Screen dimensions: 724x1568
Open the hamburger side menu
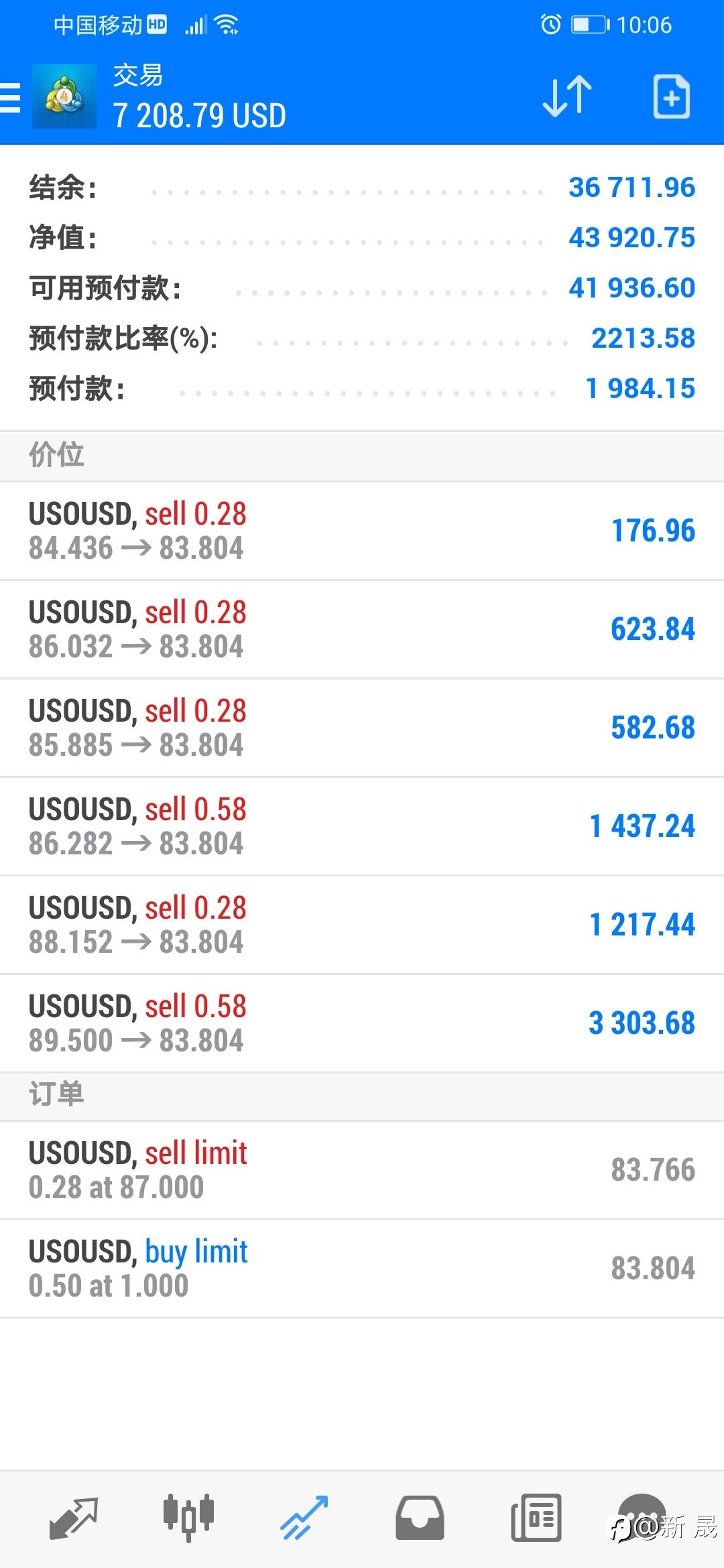coord(11,98)
